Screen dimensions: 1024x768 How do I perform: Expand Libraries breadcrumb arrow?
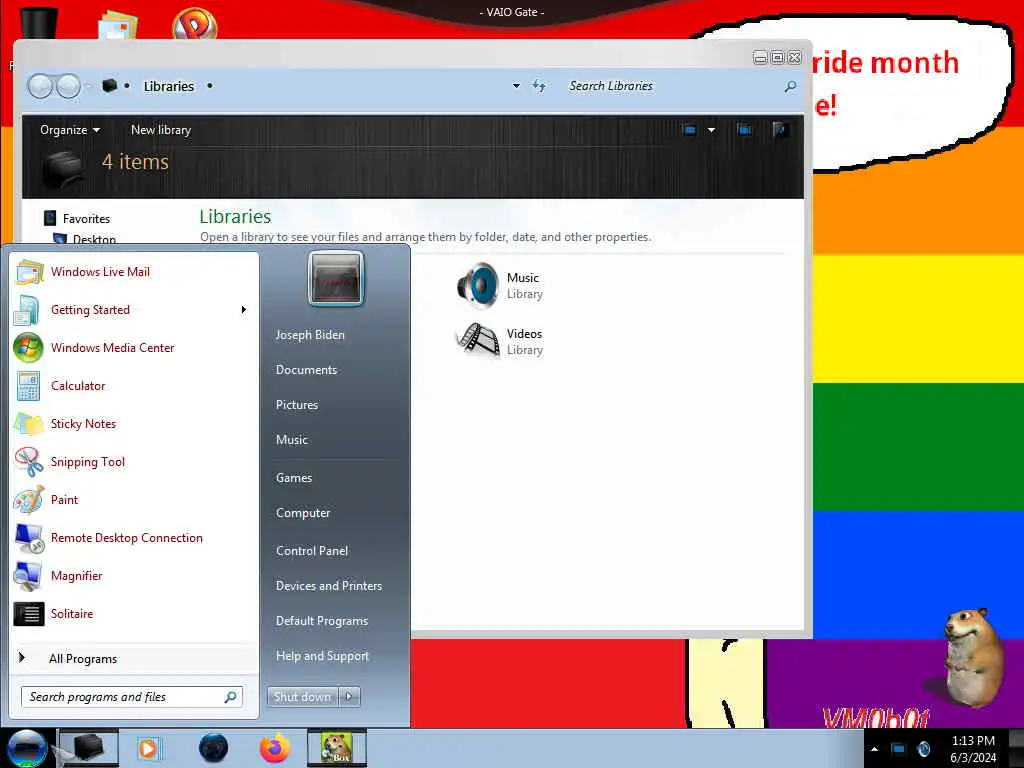click(210, 86)
